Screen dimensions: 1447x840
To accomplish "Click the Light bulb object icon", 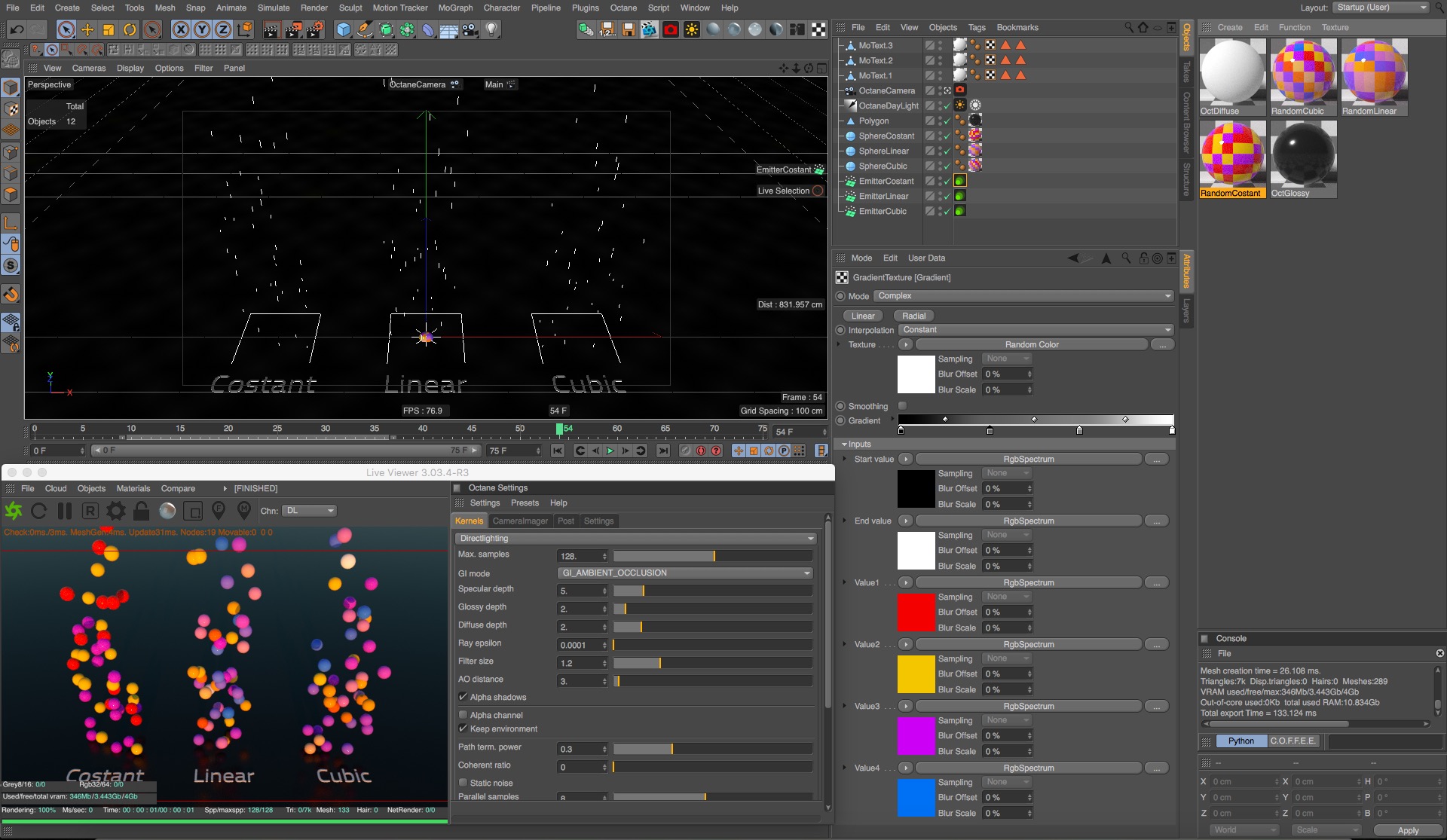I will pyautogui.click(x=491, y=29).
